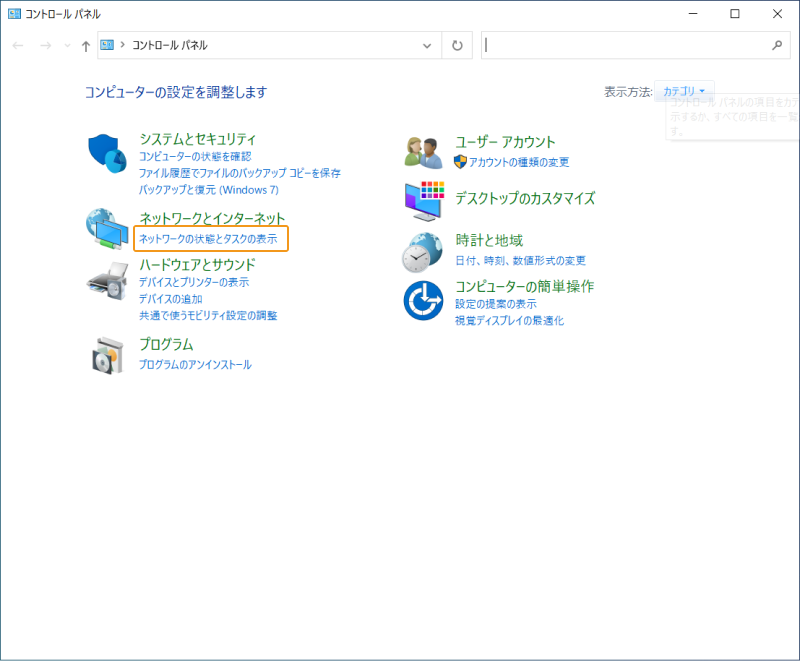Click the User Accounts people icon
800x661 pixels.
(x=423, y=153)
